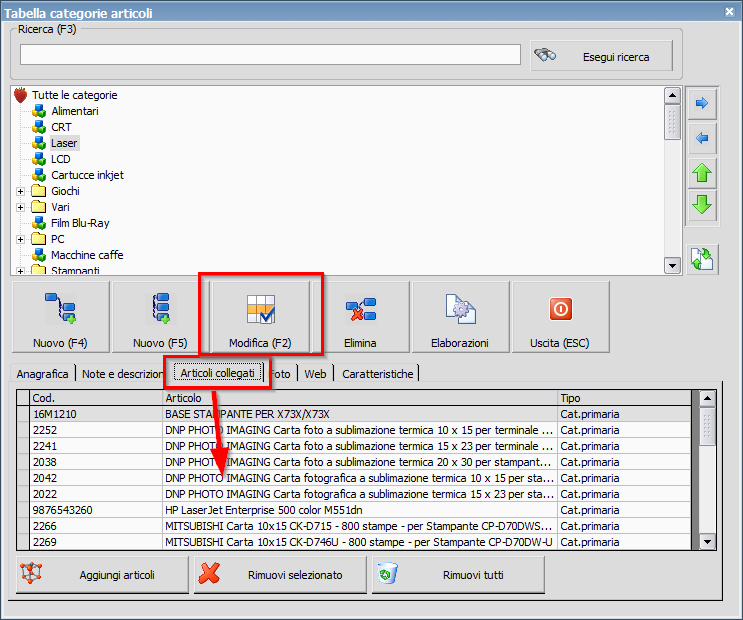
Task: Click the strawberry icon of Tutte le categorie
Action: tap(20, 95)
